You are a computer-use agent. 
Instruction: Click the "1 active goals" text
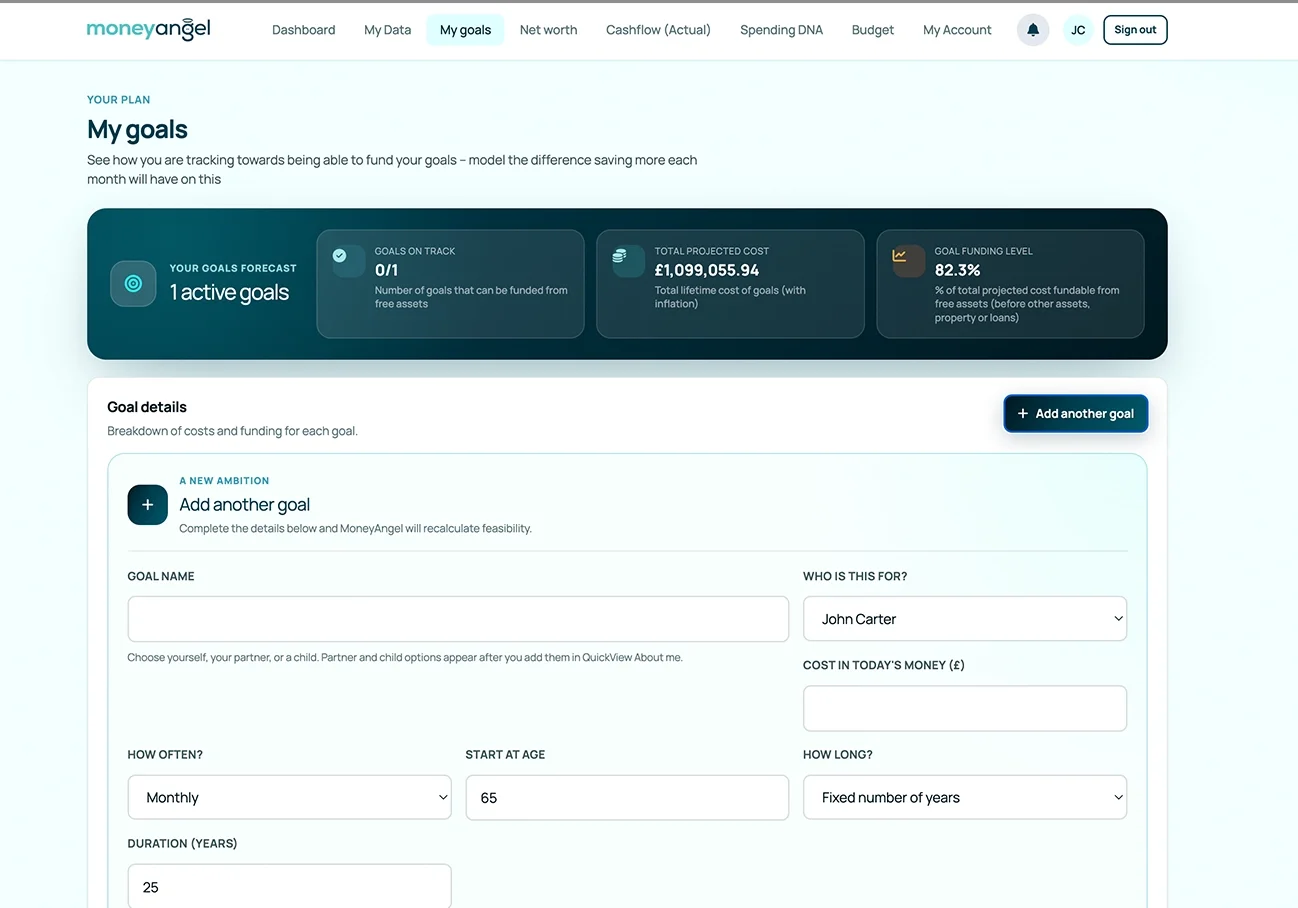(x=229, y=292)
